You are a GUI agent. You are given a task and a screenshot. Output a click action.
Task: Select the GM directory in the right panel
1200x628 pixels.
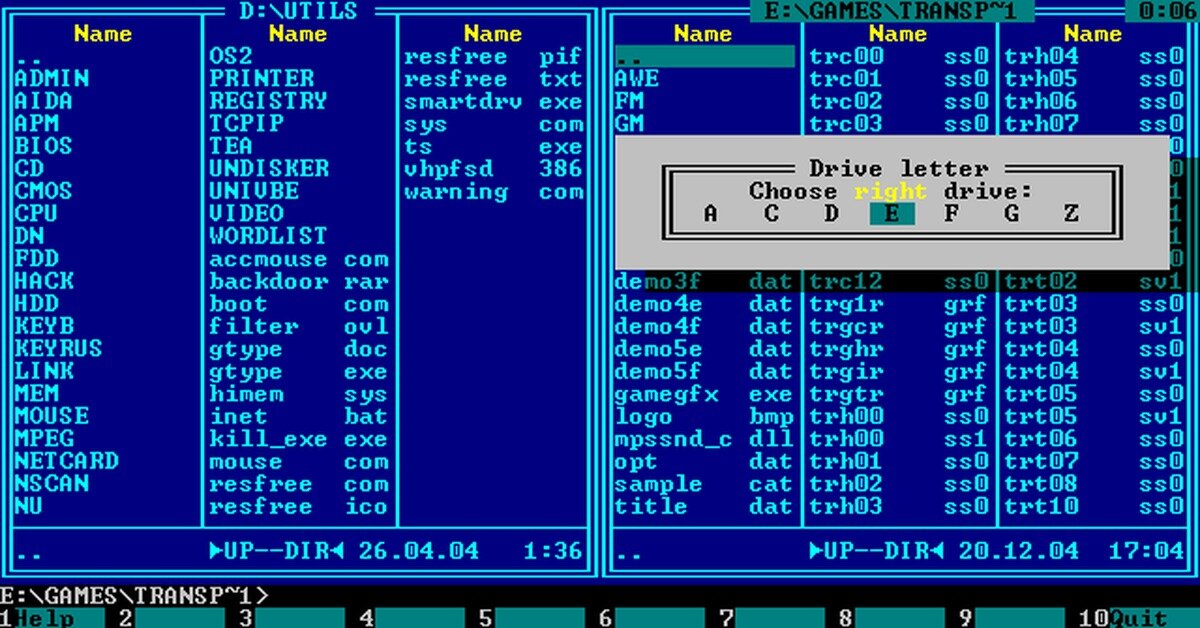click(704, 123)
